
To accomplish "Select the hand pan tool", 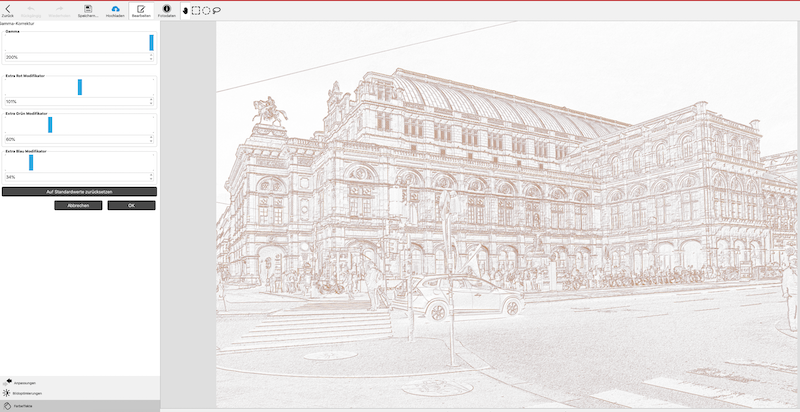I will pos(185,11).
